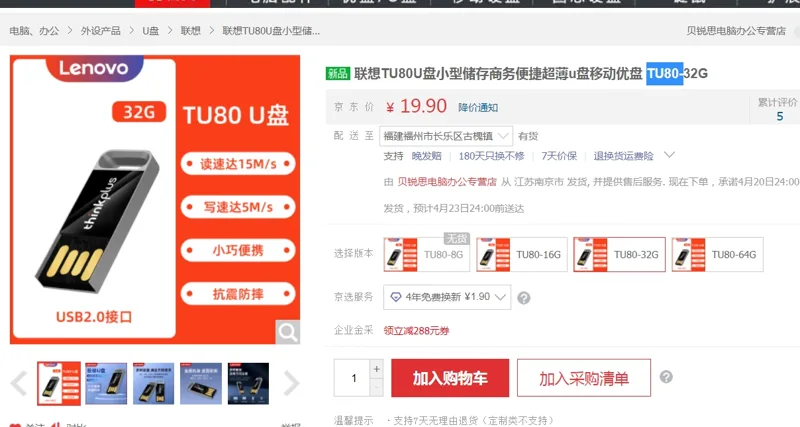The width and height of the screenshot is (800, 427).
Task: Choose the TU80-16G version
Action: click(x=521, y=254)
